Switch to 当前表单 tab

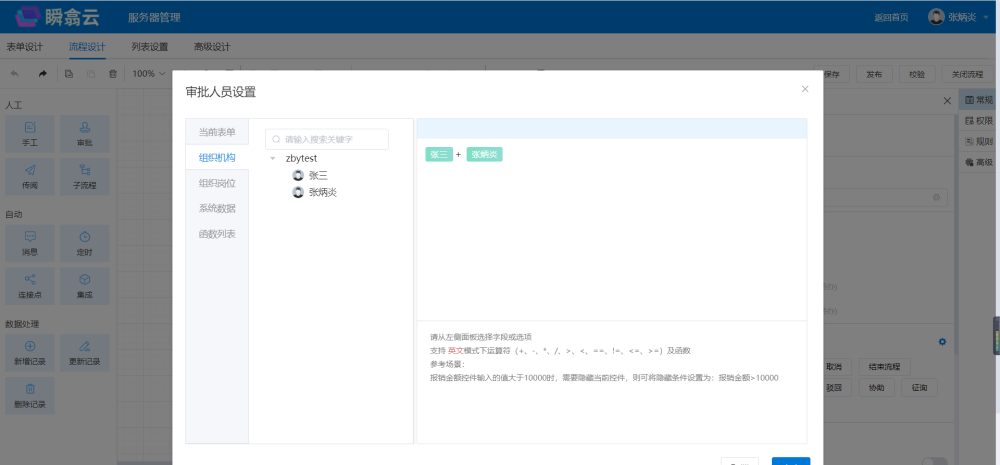(x=217, y=132)
